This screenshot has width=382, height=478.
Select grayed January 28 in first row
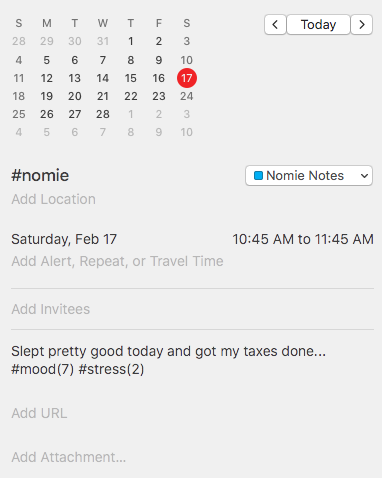click(x=19, y=41)
